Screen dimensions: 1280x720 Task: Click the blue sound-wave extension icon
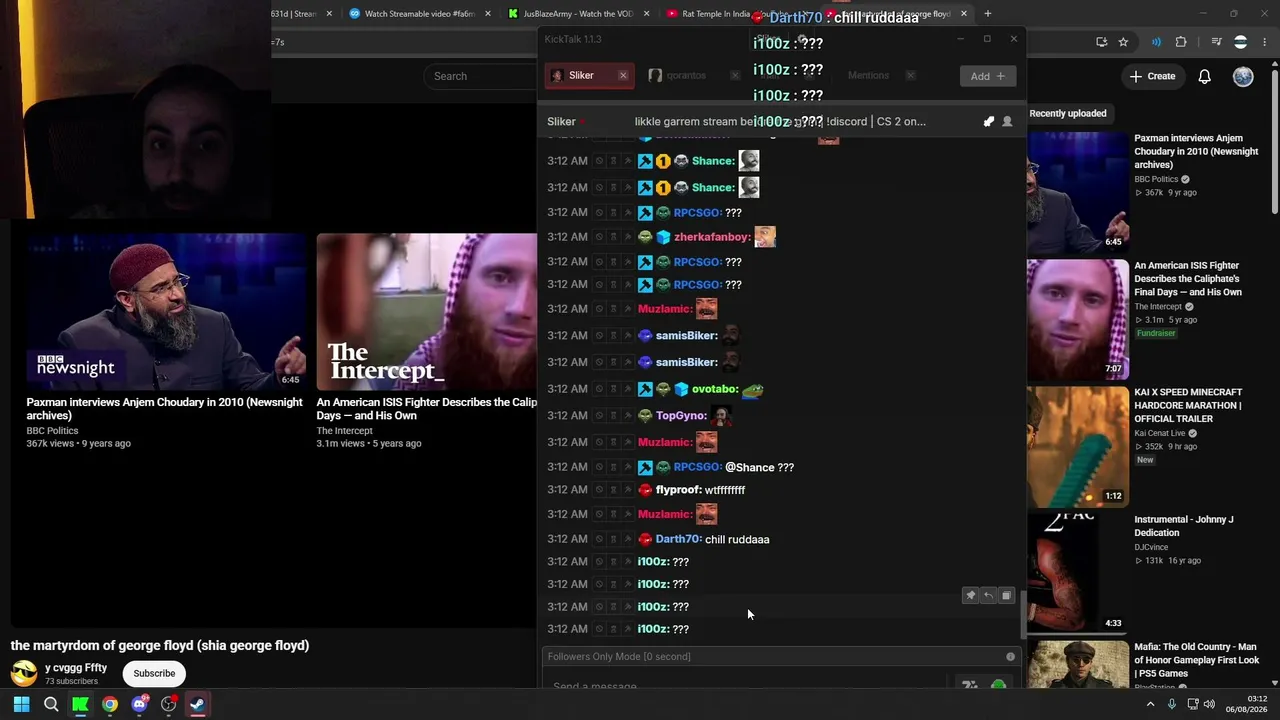click(1156, 42)
